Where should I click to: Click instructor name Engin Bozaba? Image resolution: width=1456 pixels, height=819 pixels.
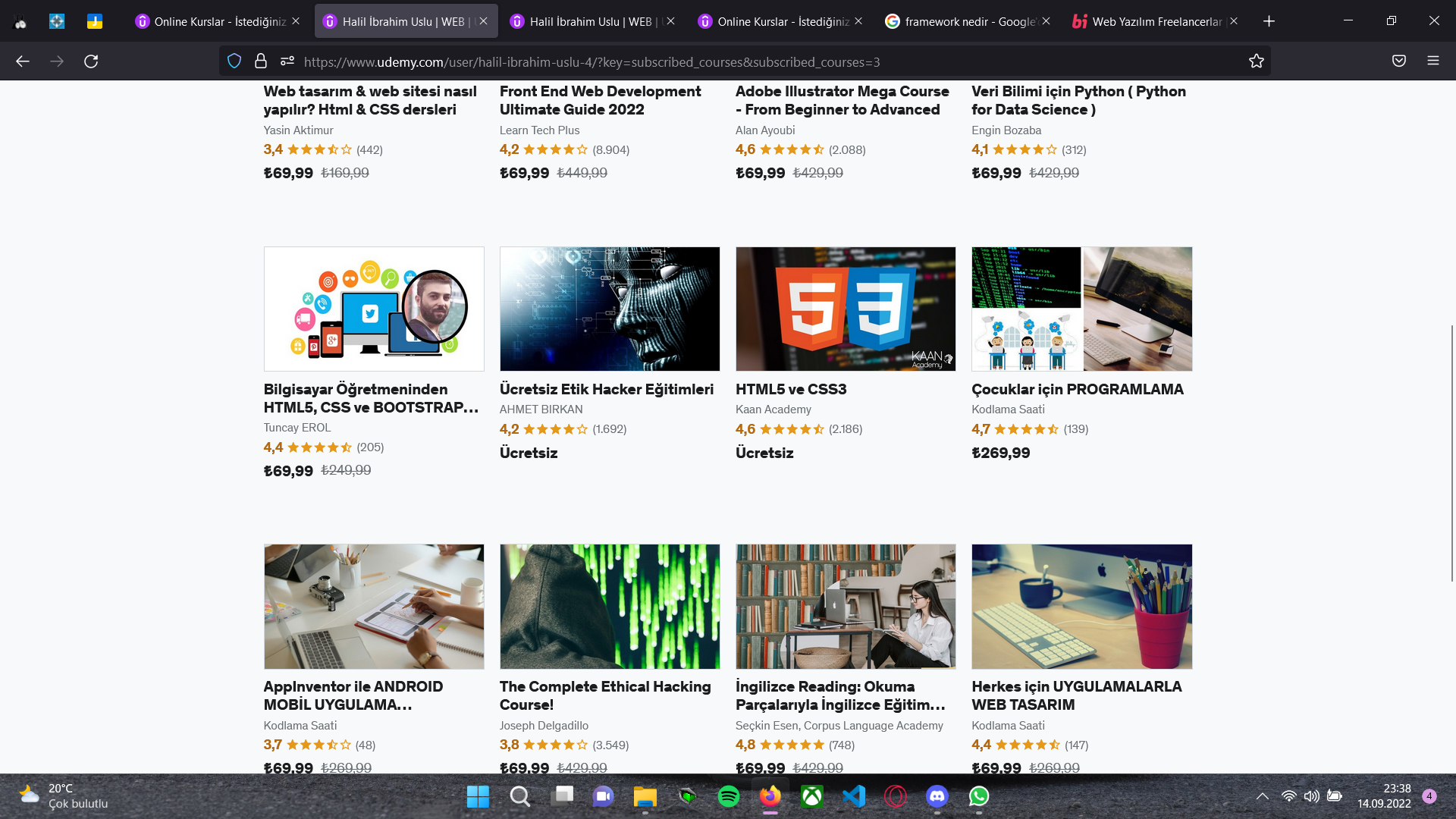tap(1006, 130)
